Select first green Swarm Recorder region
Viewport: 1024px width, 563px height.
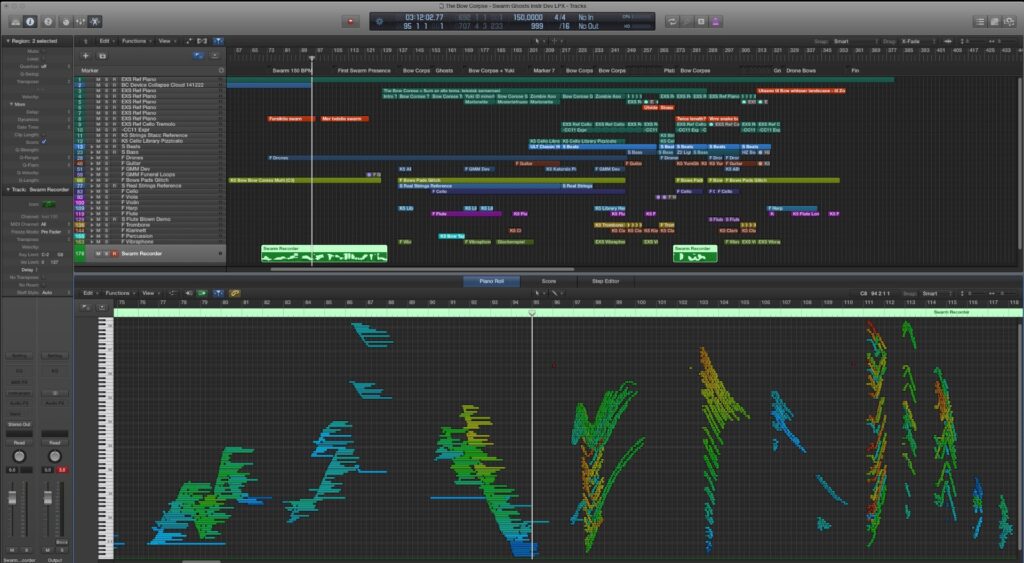click(x=324, y=253)
